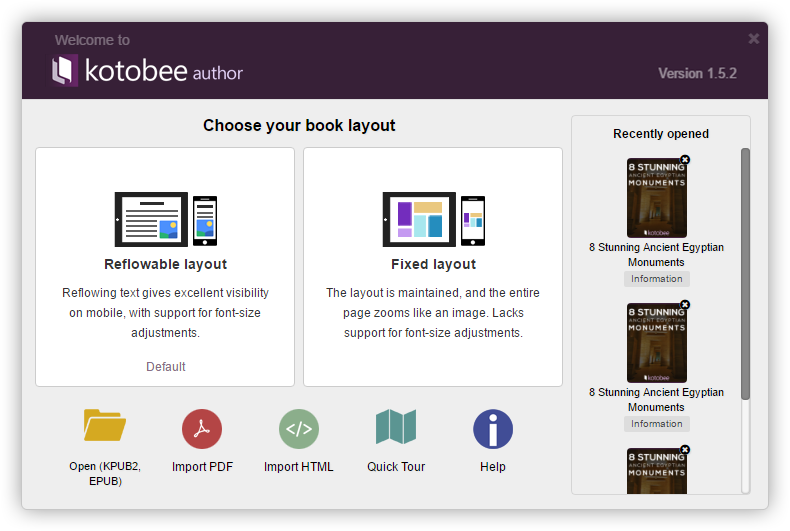Click the Reflowable layout description text
The height and width of the screenshot is (531, 790).
pos(165,312)
